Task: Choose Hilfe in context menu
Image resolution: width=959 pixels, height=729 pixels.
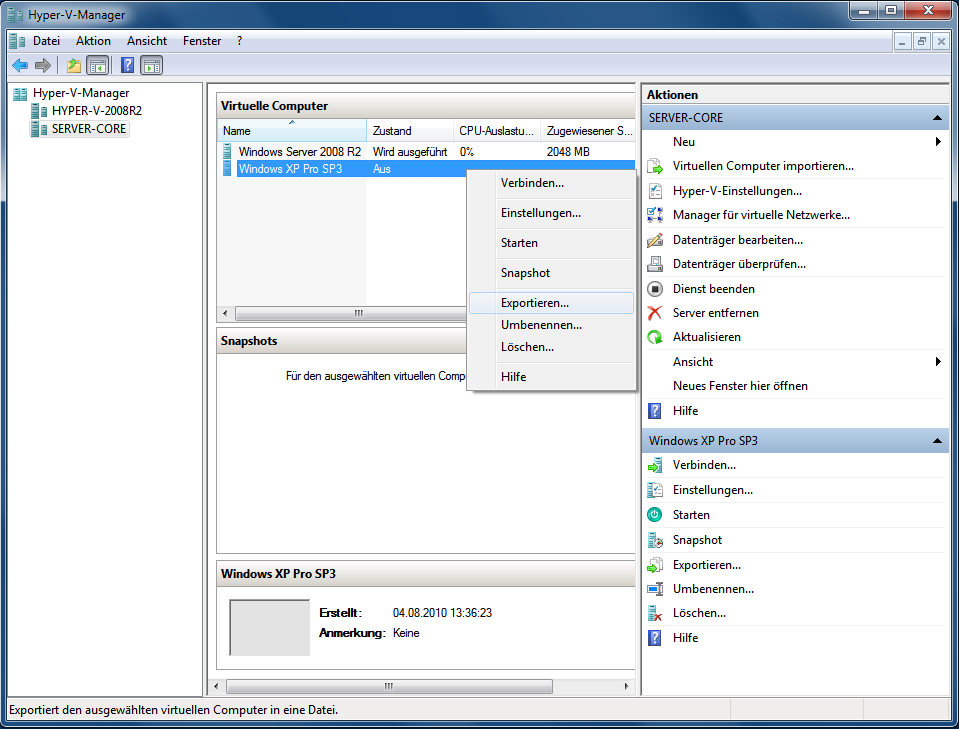Action: [551, 377]
